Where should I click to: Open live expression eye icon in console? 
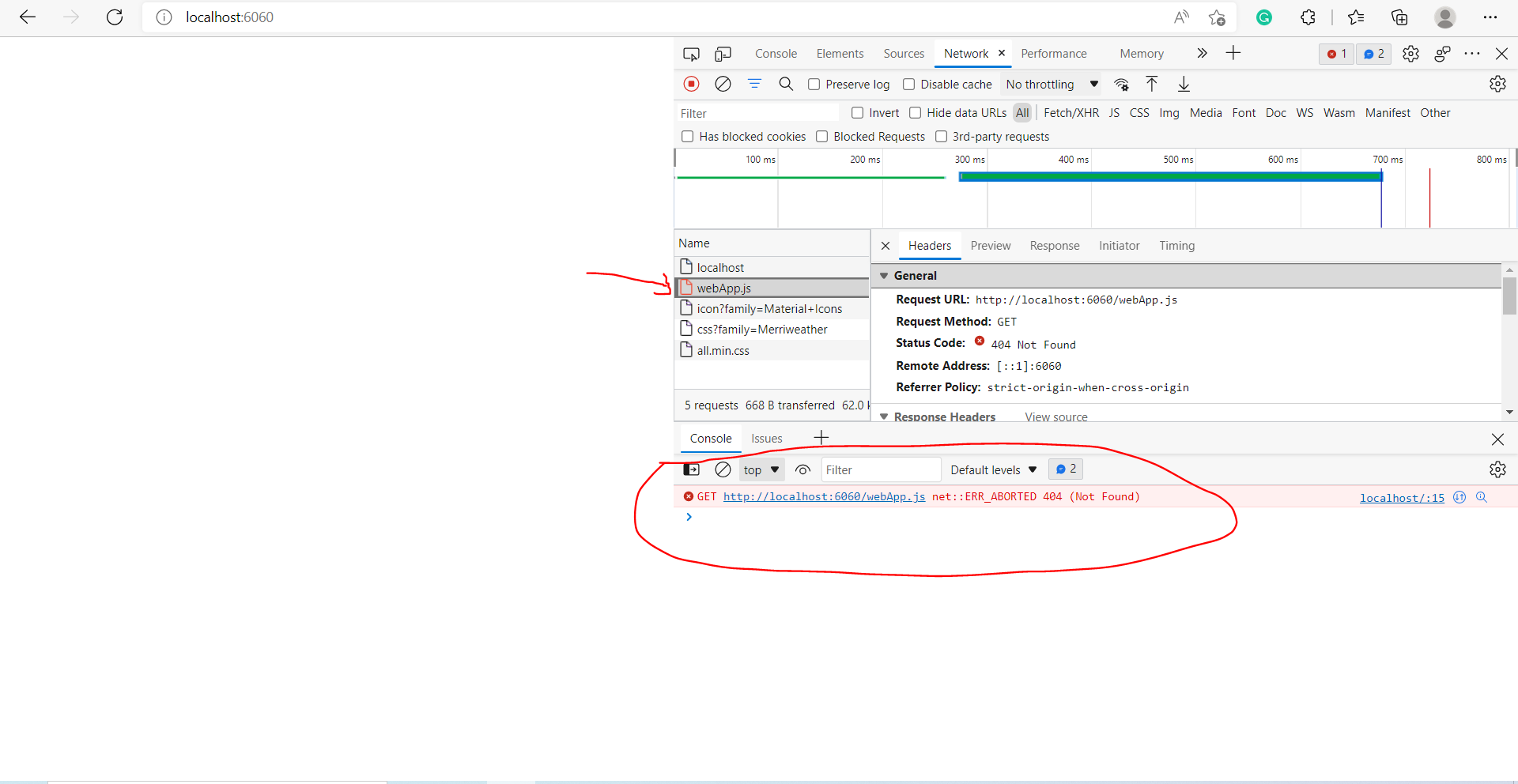802,469
